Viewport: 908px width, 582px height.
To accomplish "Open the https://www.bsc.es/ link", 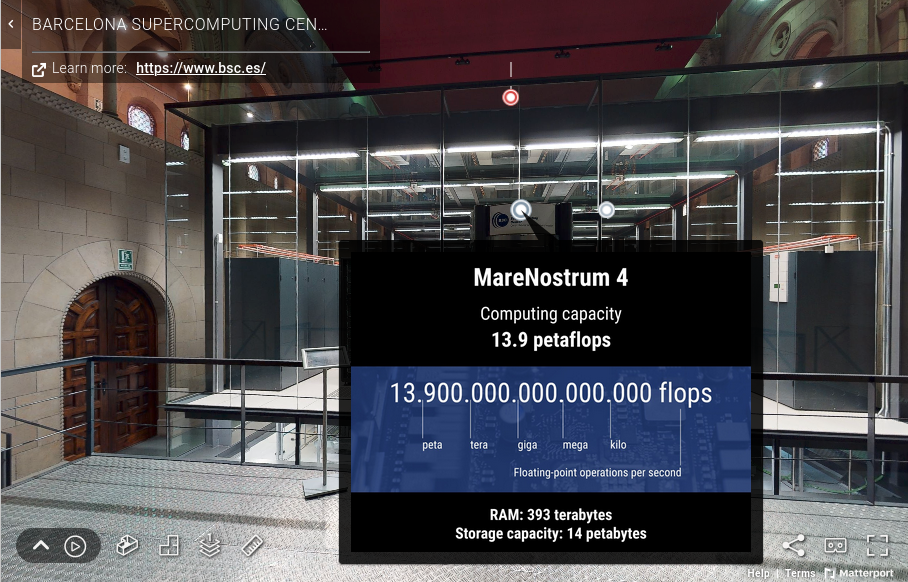I will point(201,68).
